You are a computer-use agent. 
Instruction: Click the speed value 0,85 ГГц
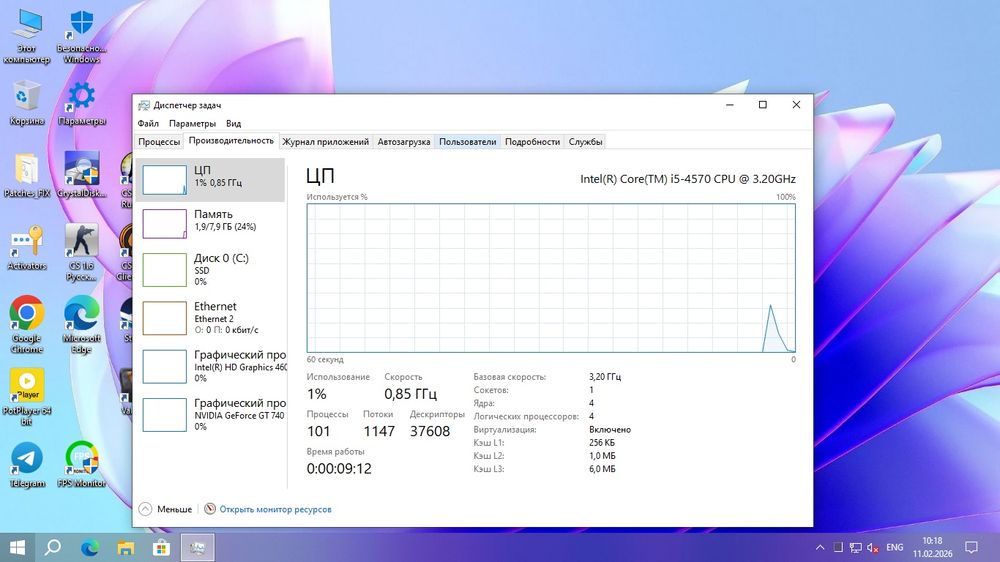(410, 394)
